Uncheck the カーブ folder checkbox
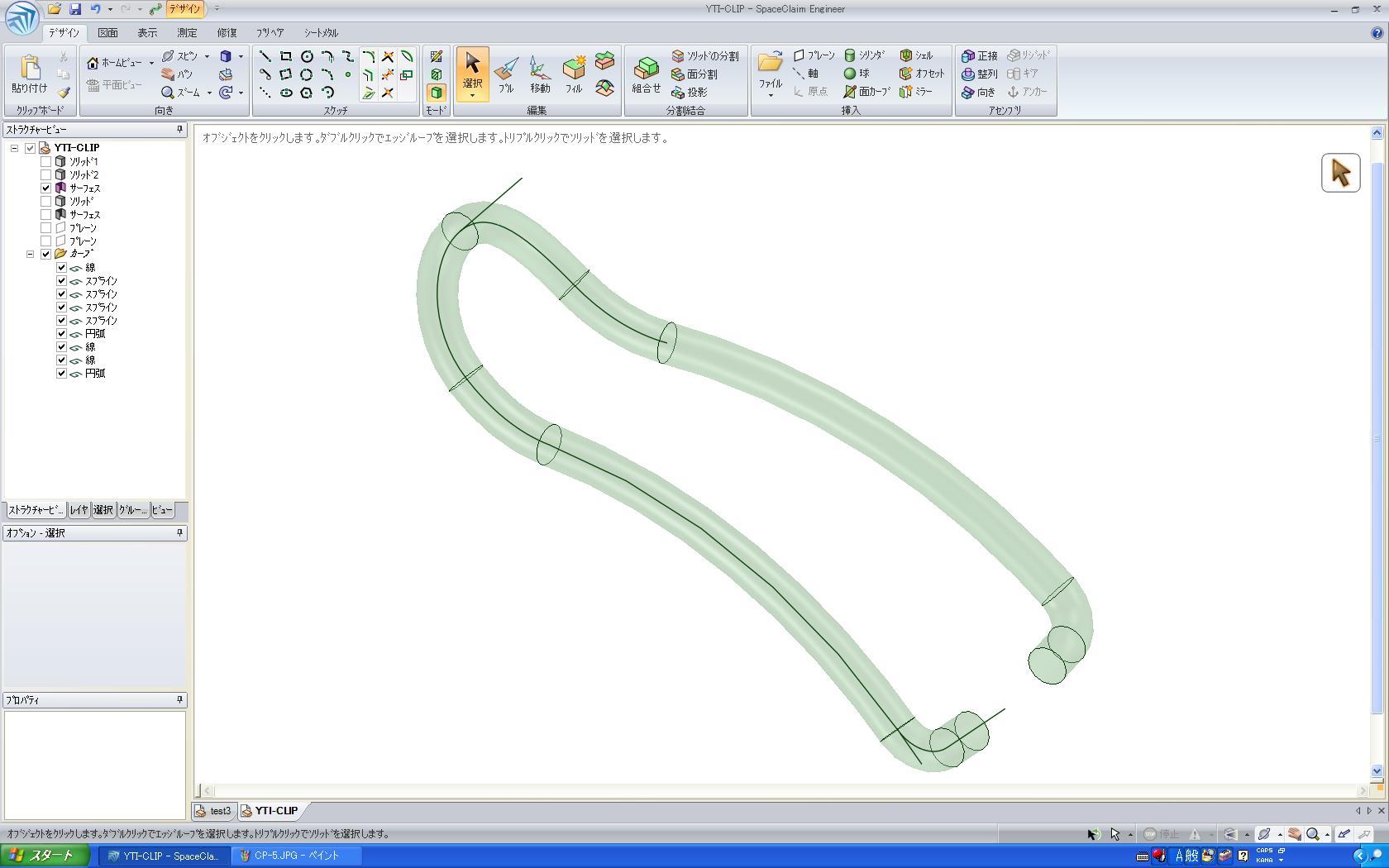1389x868 pixels. 46,254
